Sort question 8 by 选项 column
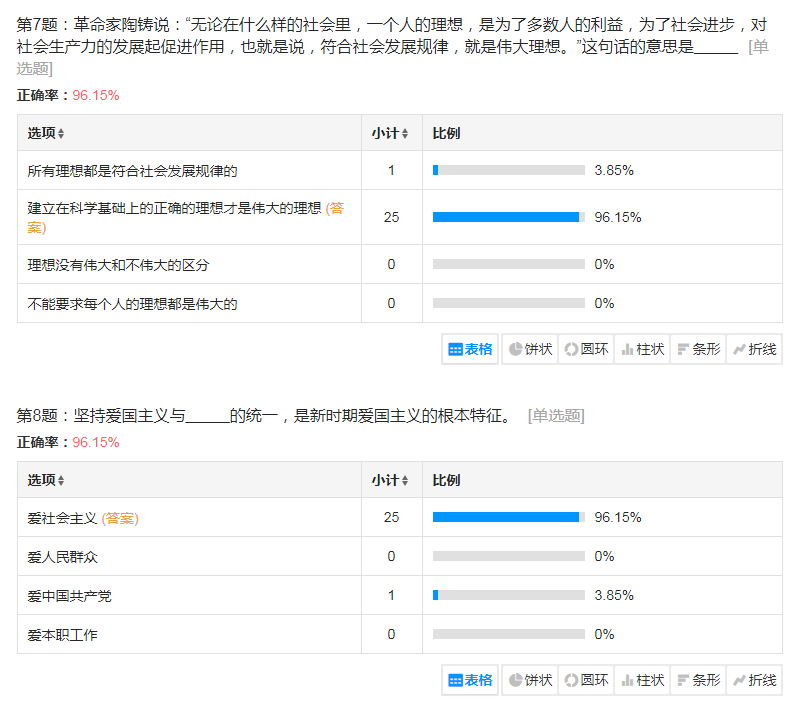808x712 pixels. 46,480
